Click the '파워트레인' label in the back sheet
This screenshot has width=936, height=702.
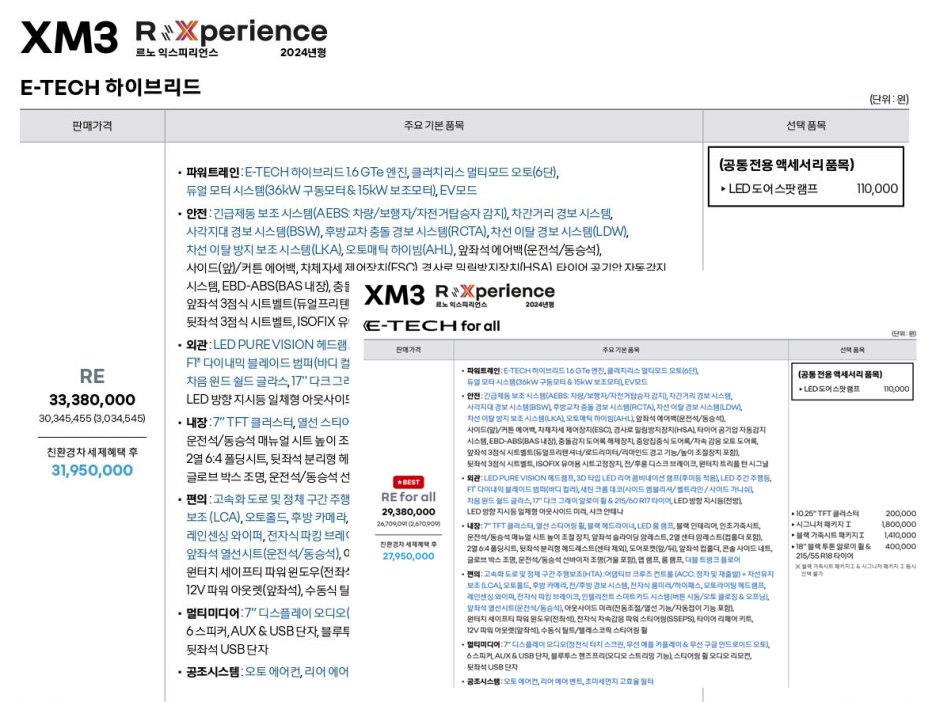213,173
